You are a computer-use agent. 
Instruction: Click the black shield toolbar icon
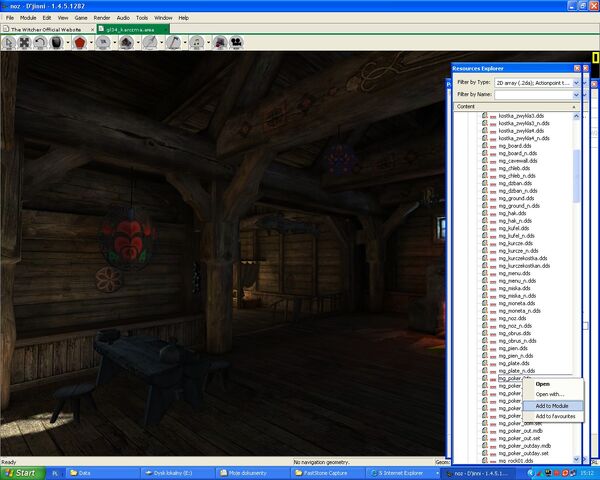(x=56, y=43)
